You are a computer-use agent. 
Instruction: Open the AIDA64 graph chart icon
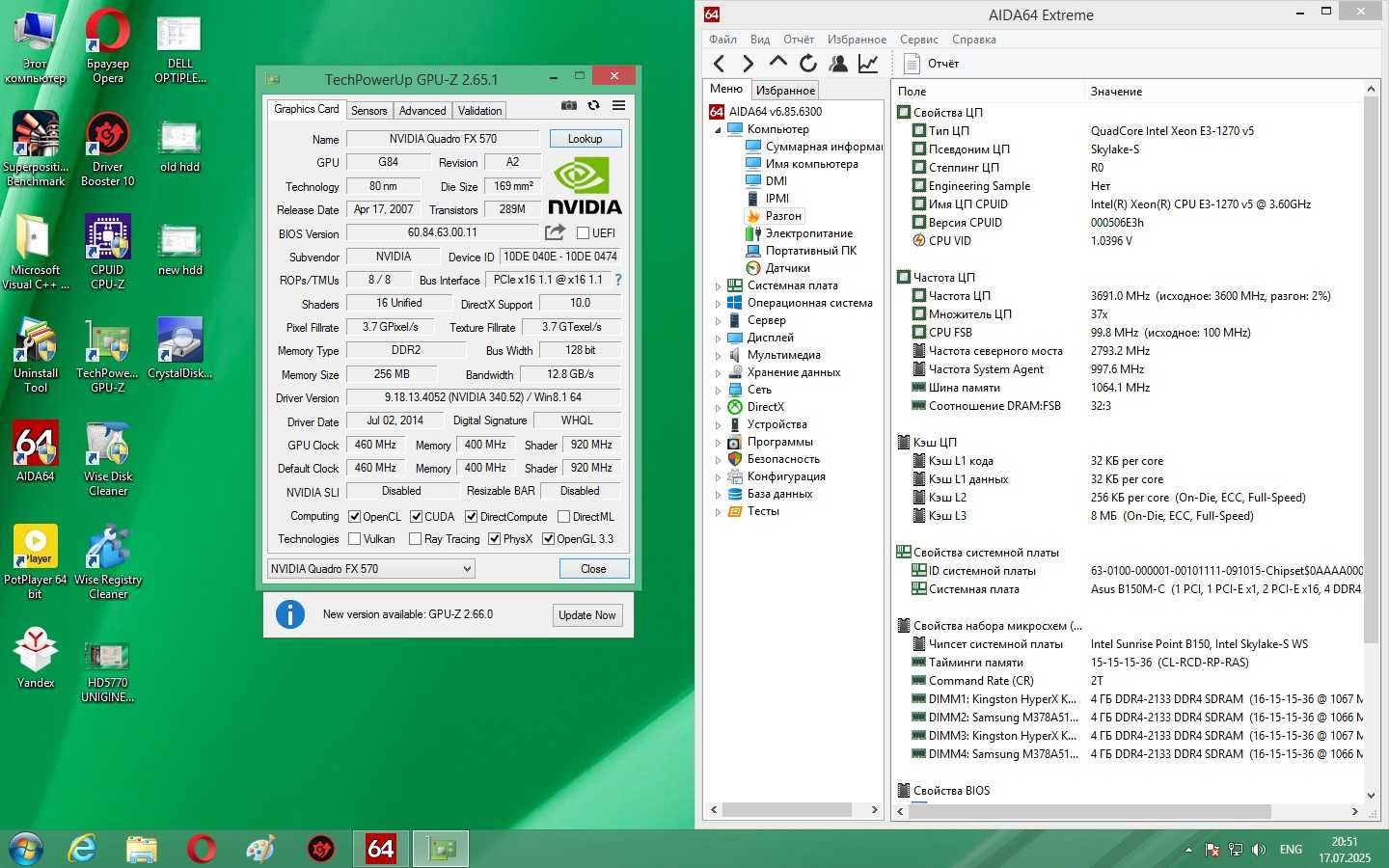(x=868, y=64)
